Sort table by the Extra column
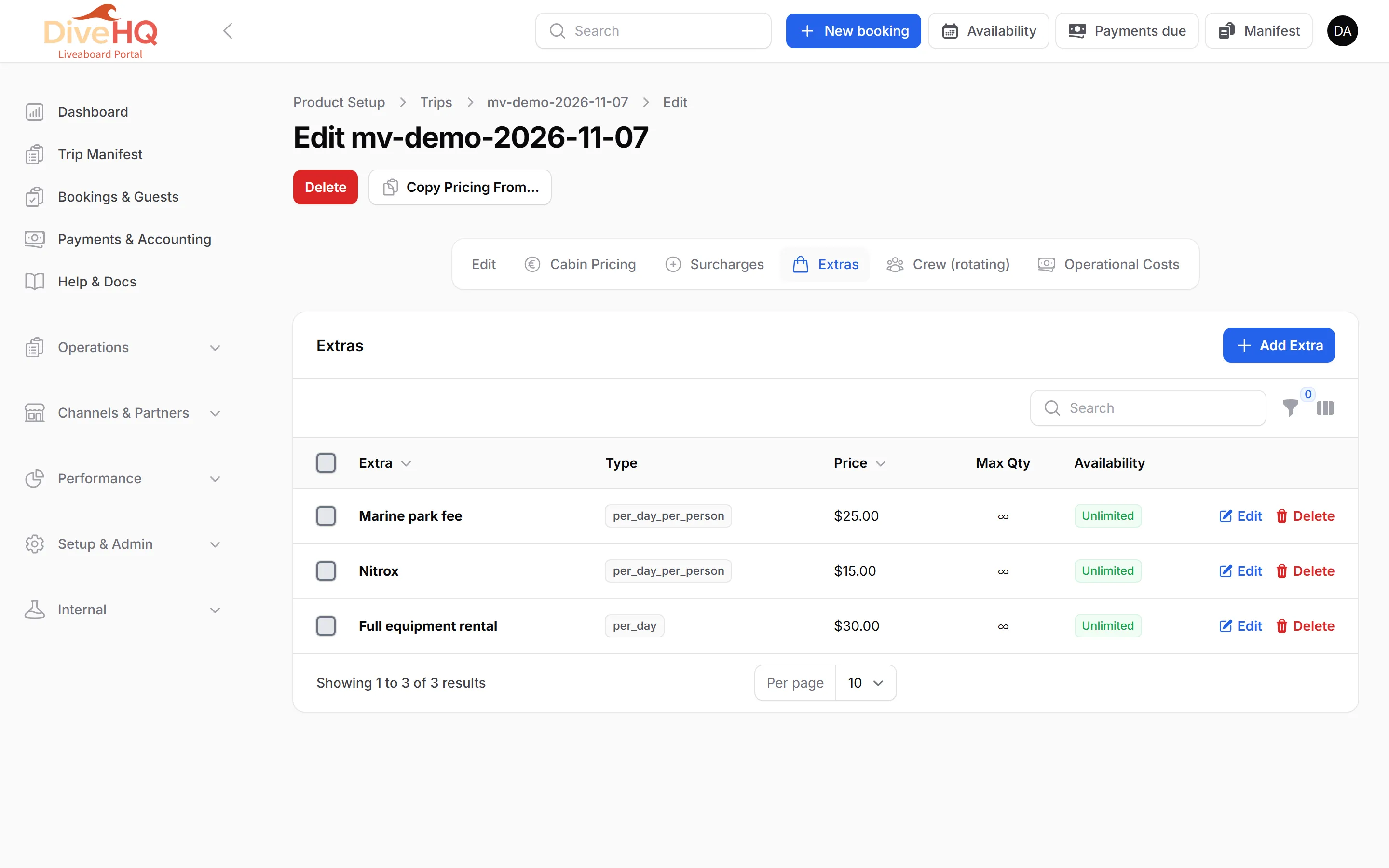The image size is (1389, 868). [x=384, y=463]
